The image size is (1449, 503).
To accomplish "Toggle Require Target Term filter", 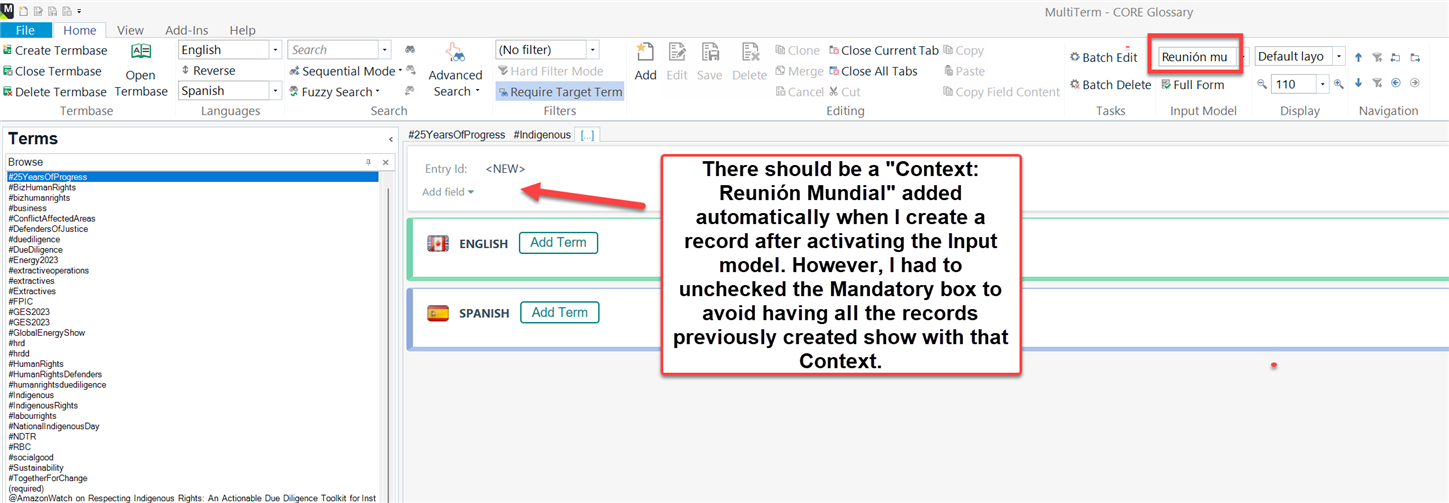I will tap(560, 92).
